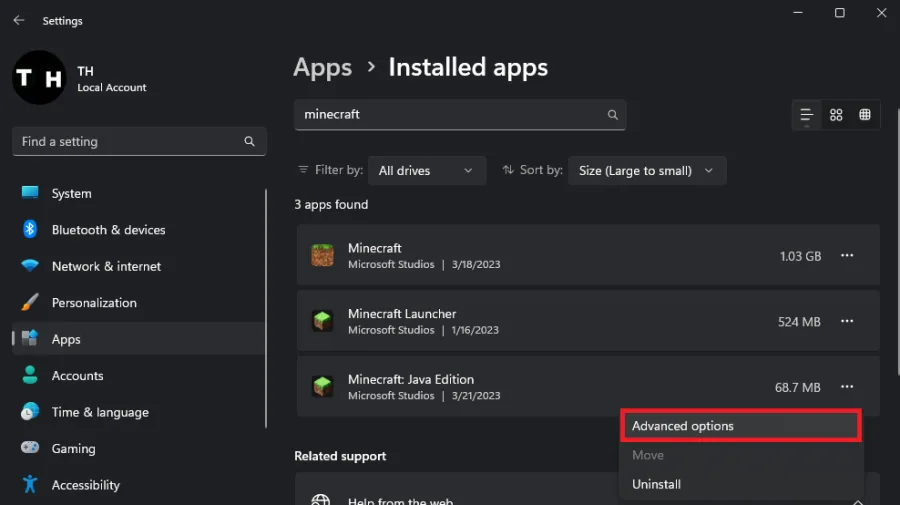Click the Gaming controller icon
Screen dimensions: 900x505
click(30, 448)
